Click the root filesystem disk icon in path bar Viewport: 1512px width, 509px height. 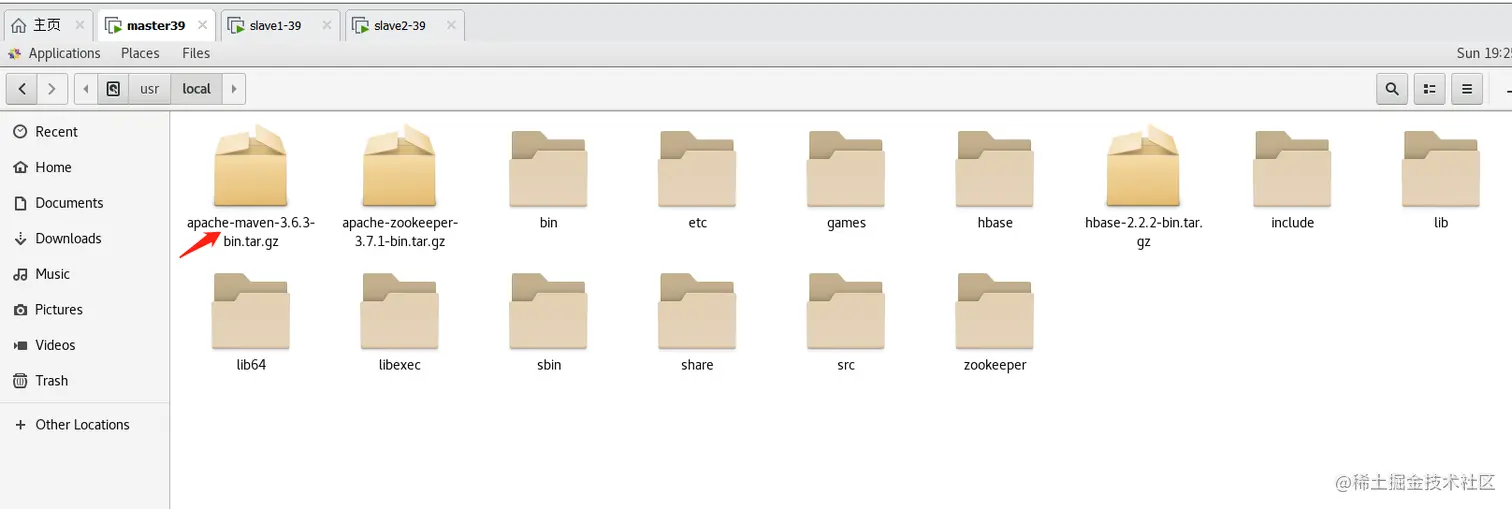click(x=113, y=89)
